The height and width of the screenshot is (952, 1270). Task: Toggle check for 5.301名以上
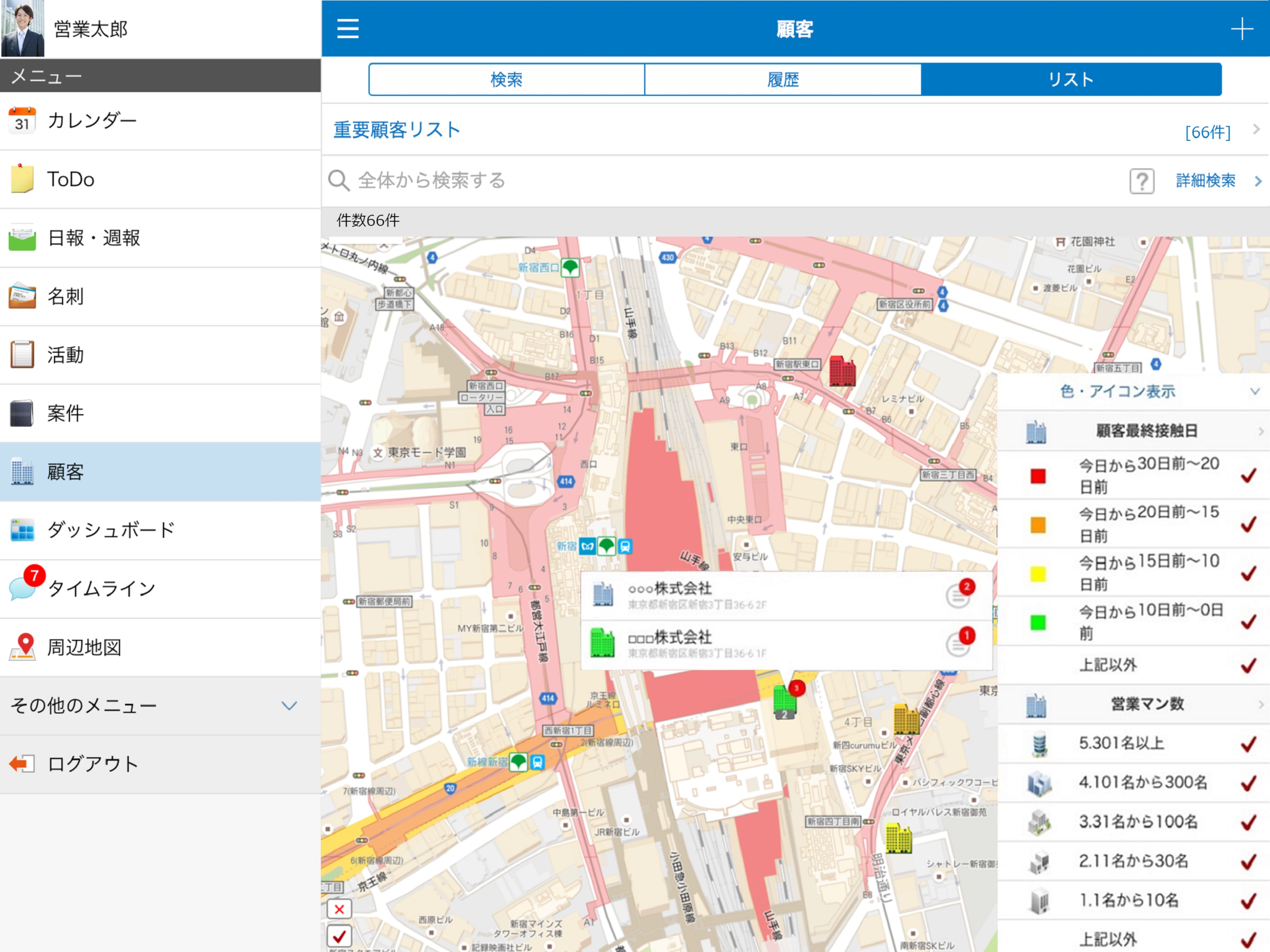coord(1248,744)
